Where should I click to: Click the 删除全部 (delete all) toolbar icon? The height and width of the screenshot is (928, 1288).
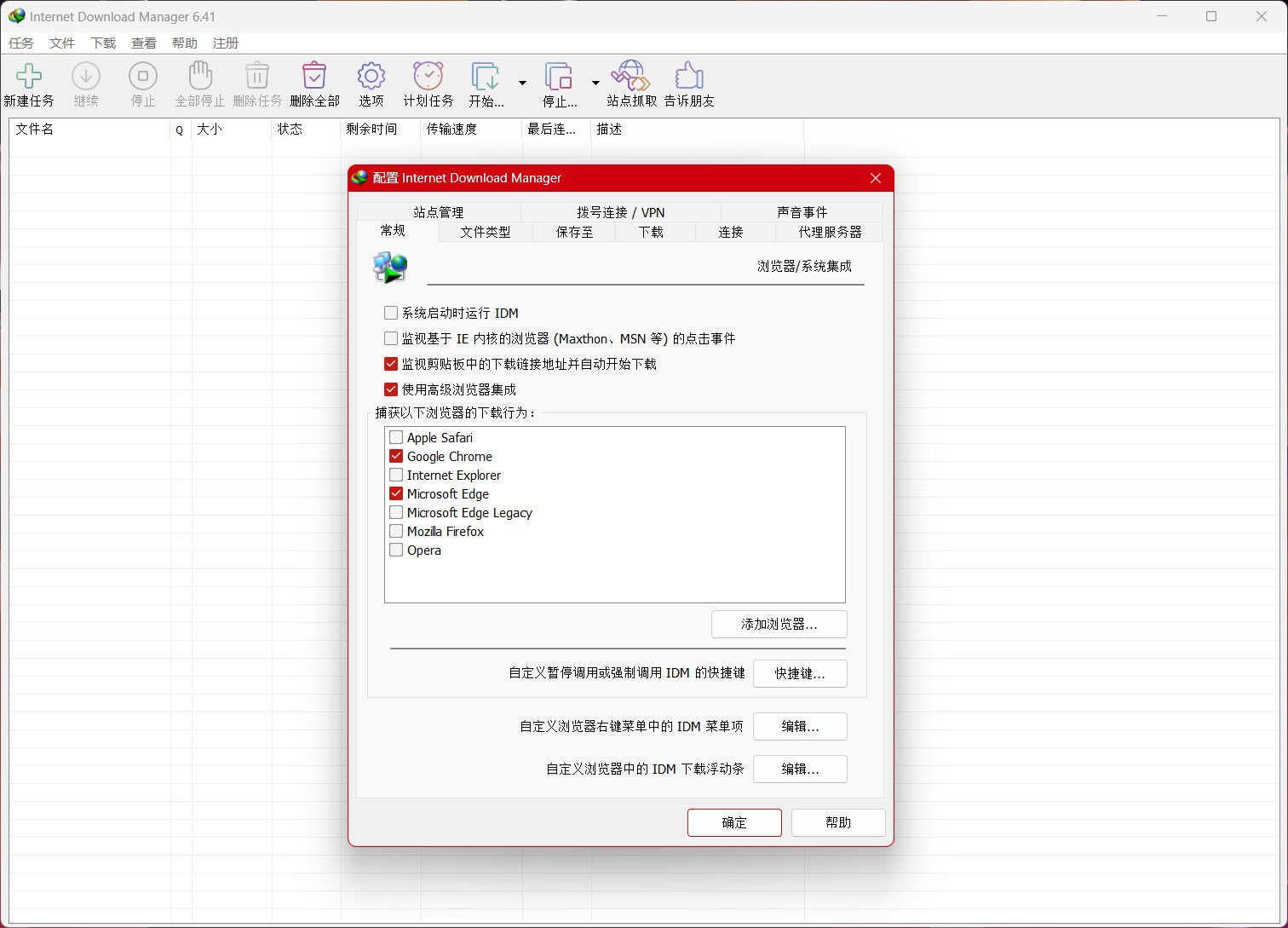click(x=314, y=77)
